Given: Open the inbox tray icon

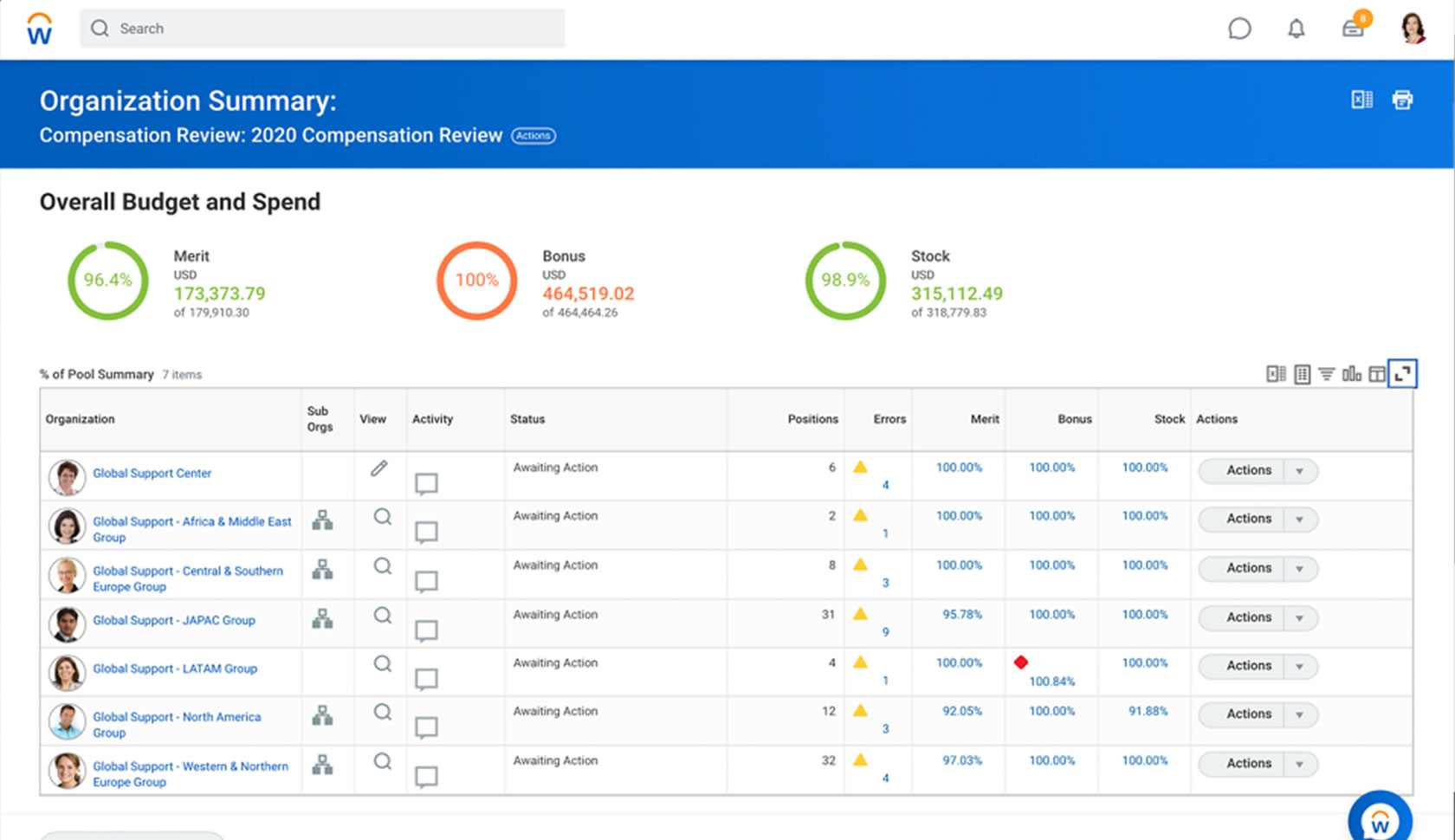Looking at the screenshot, I should point(1353,29).
